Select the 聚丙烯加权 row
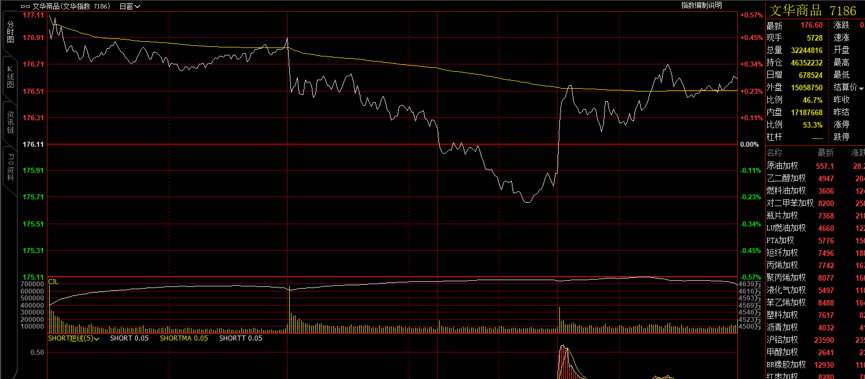Screen dimensions: 865x379 point(815,277)
